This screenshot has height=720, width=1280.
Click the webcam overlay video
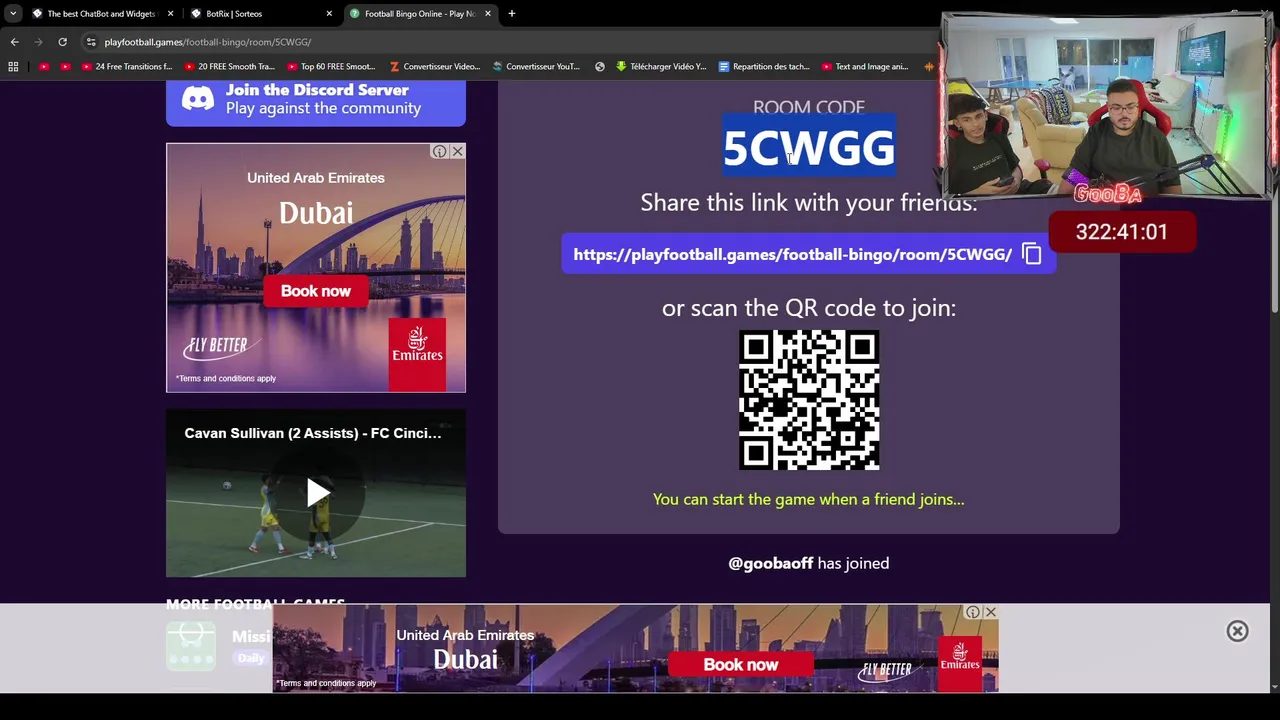tap(1106, 105)
